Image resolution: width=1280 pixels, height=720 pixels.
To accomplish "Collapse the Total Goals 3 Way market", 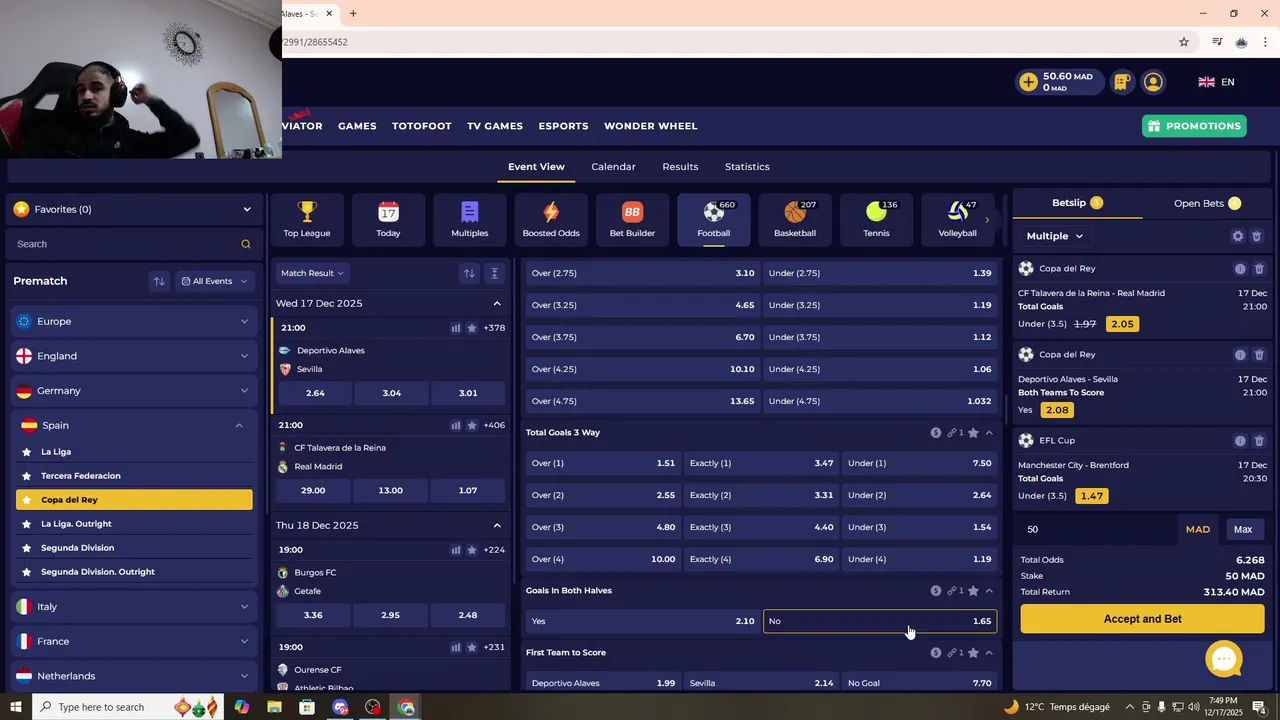I will pos(990,433).
